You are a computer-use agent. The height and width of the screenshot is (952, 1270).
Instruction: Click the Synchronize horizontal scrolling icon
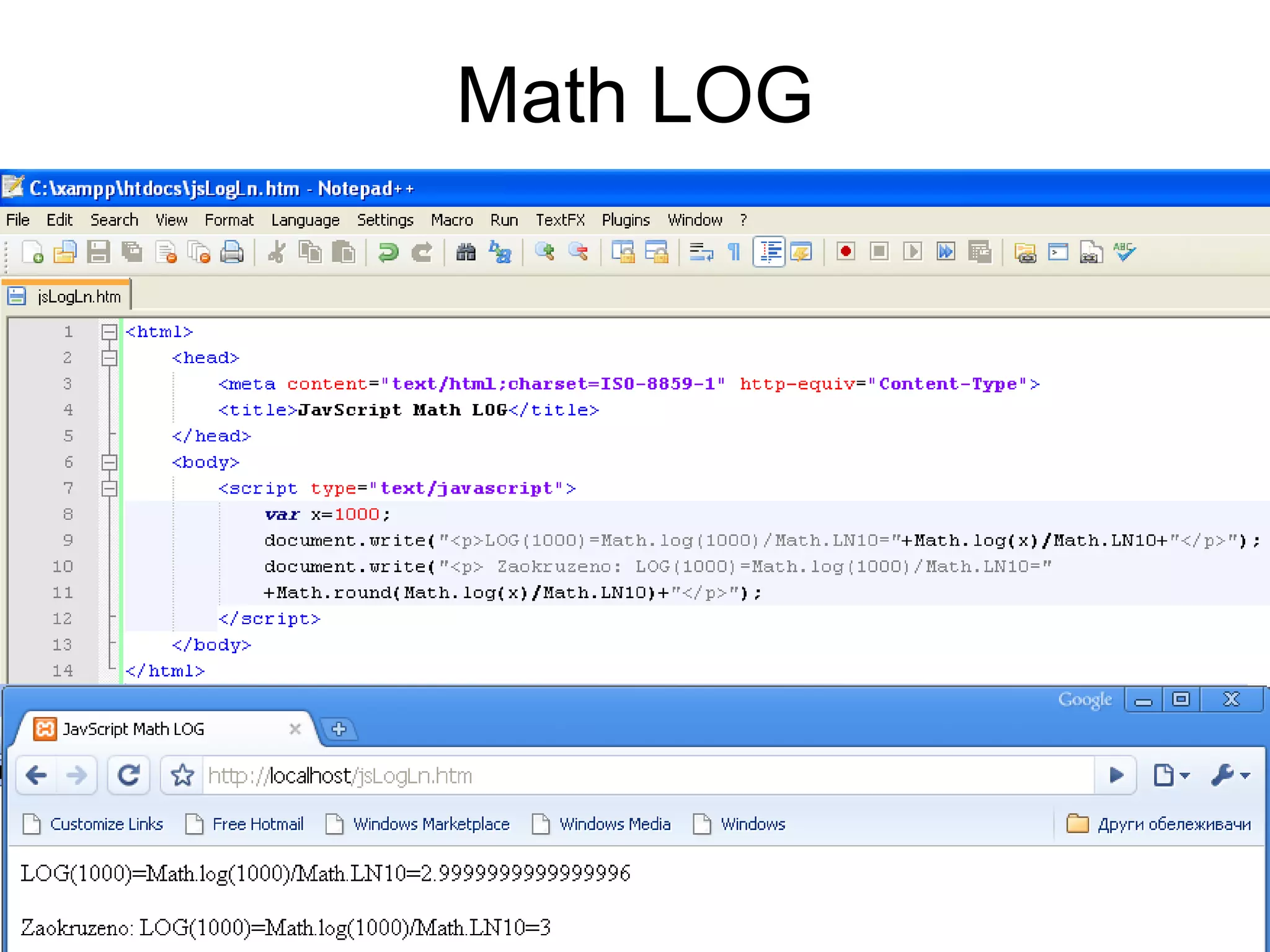pyautogui.click(x=657, y=252)
